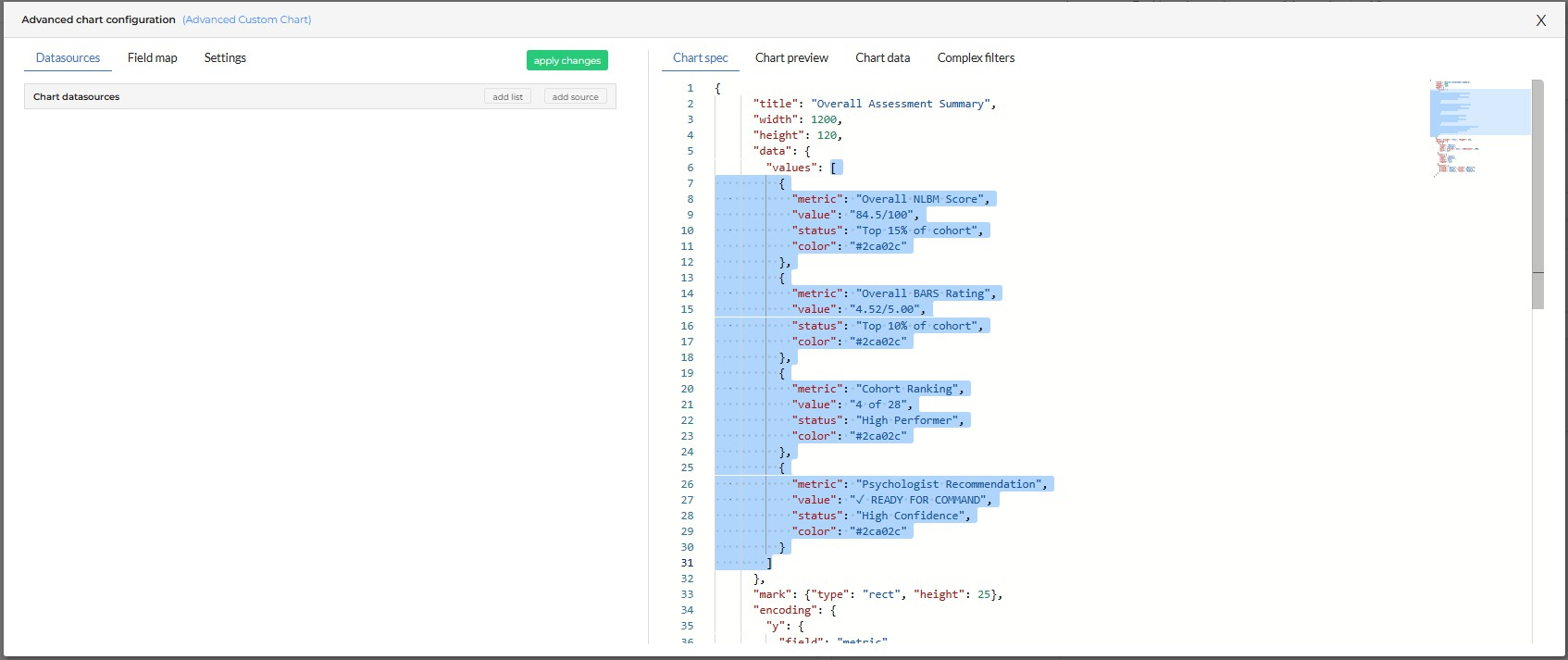
Task: Switch to the Field map tab
Action: [x=153, y=57]
